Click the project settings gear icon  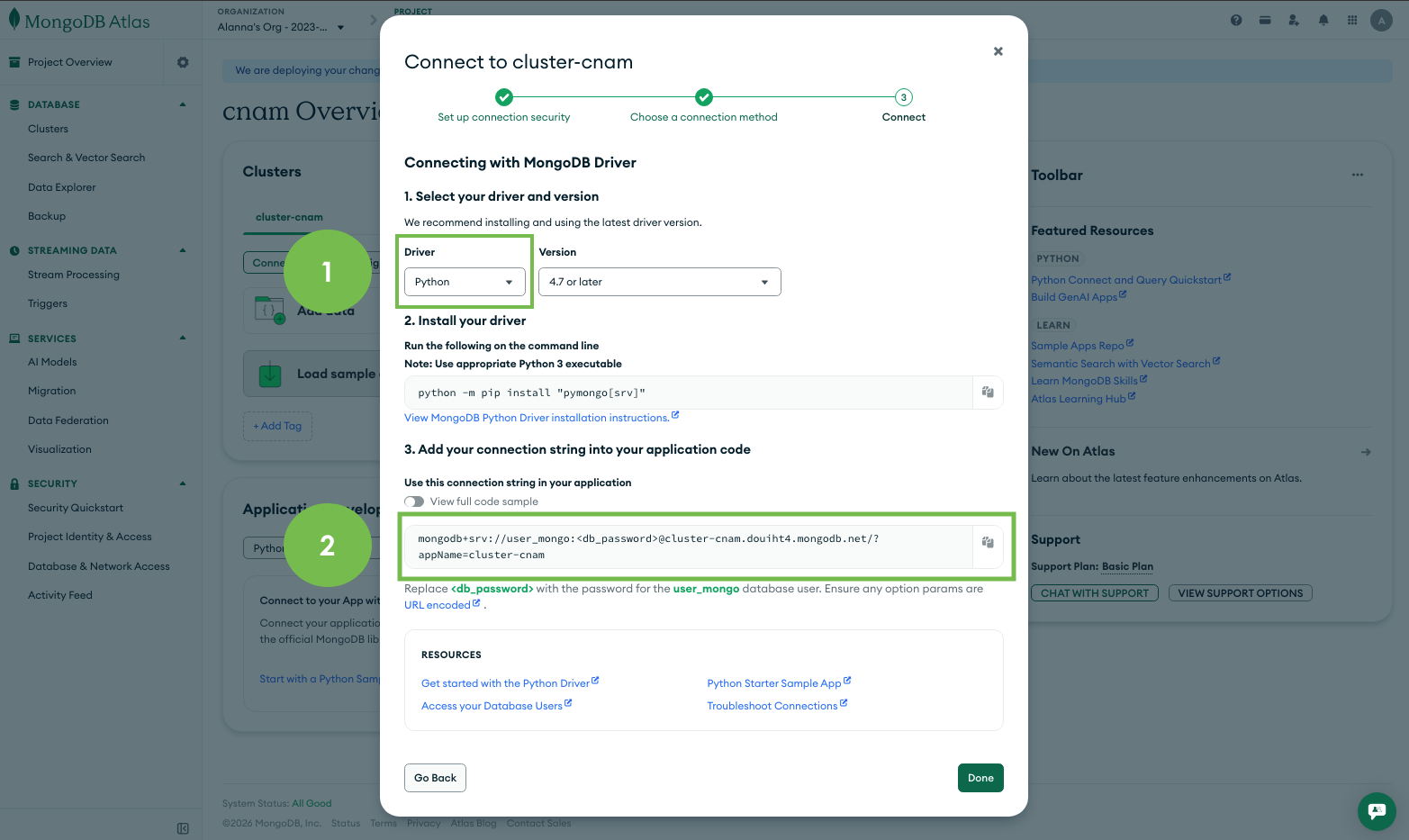pyautogui.click(x=183, y=62)
